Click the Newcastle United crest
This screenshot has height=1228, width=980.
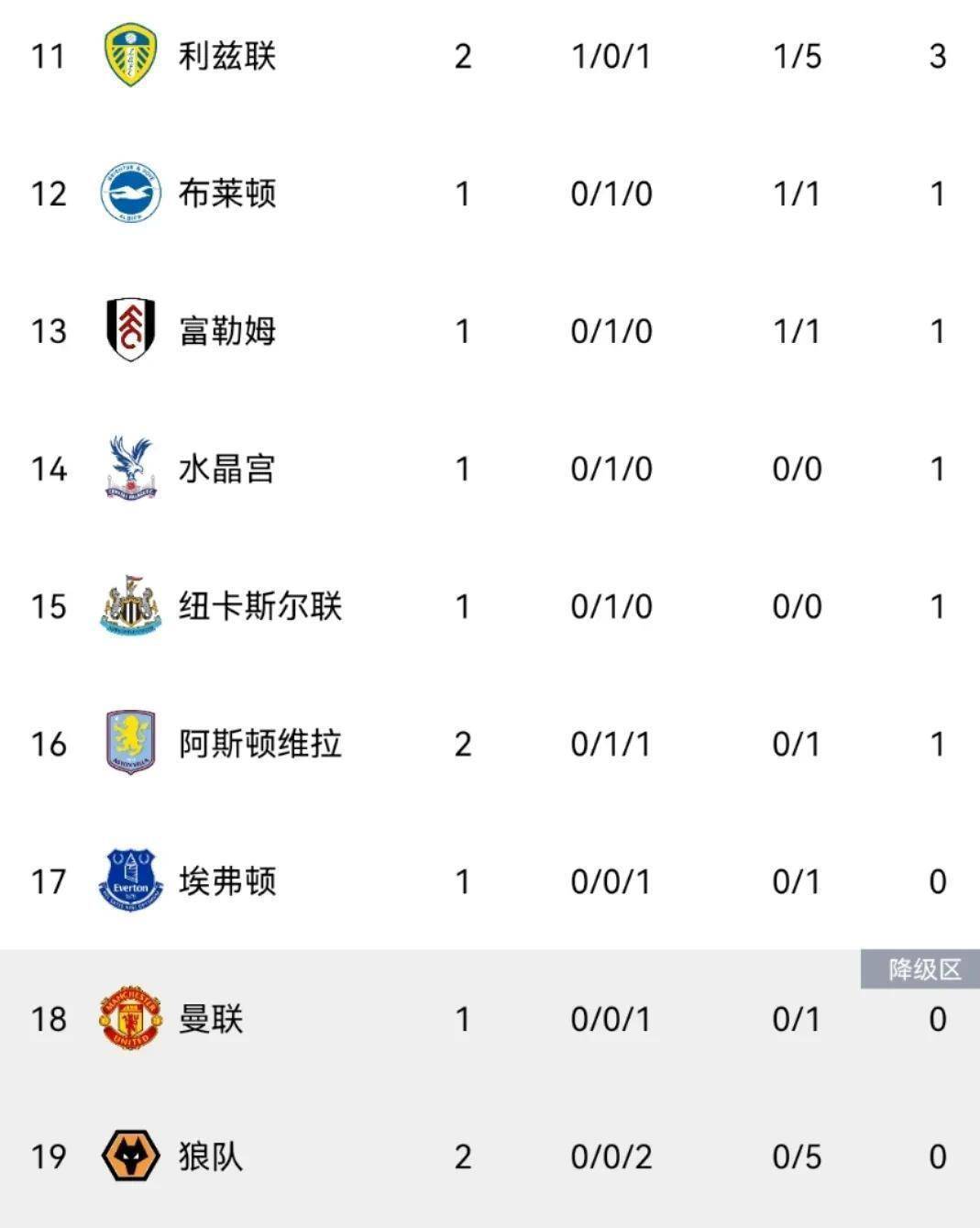point(130,605)
